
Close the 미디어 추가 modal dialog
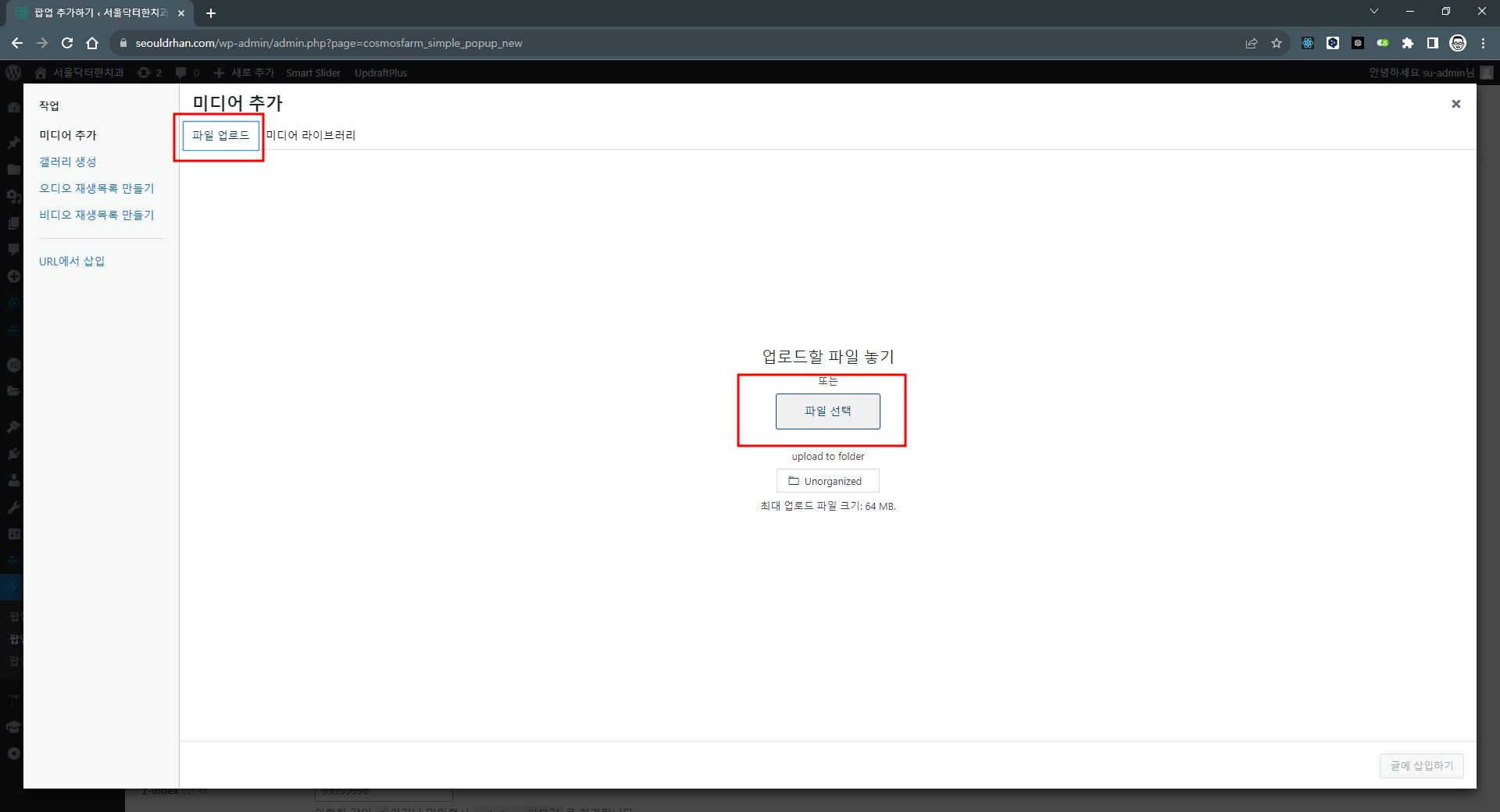1455,104
